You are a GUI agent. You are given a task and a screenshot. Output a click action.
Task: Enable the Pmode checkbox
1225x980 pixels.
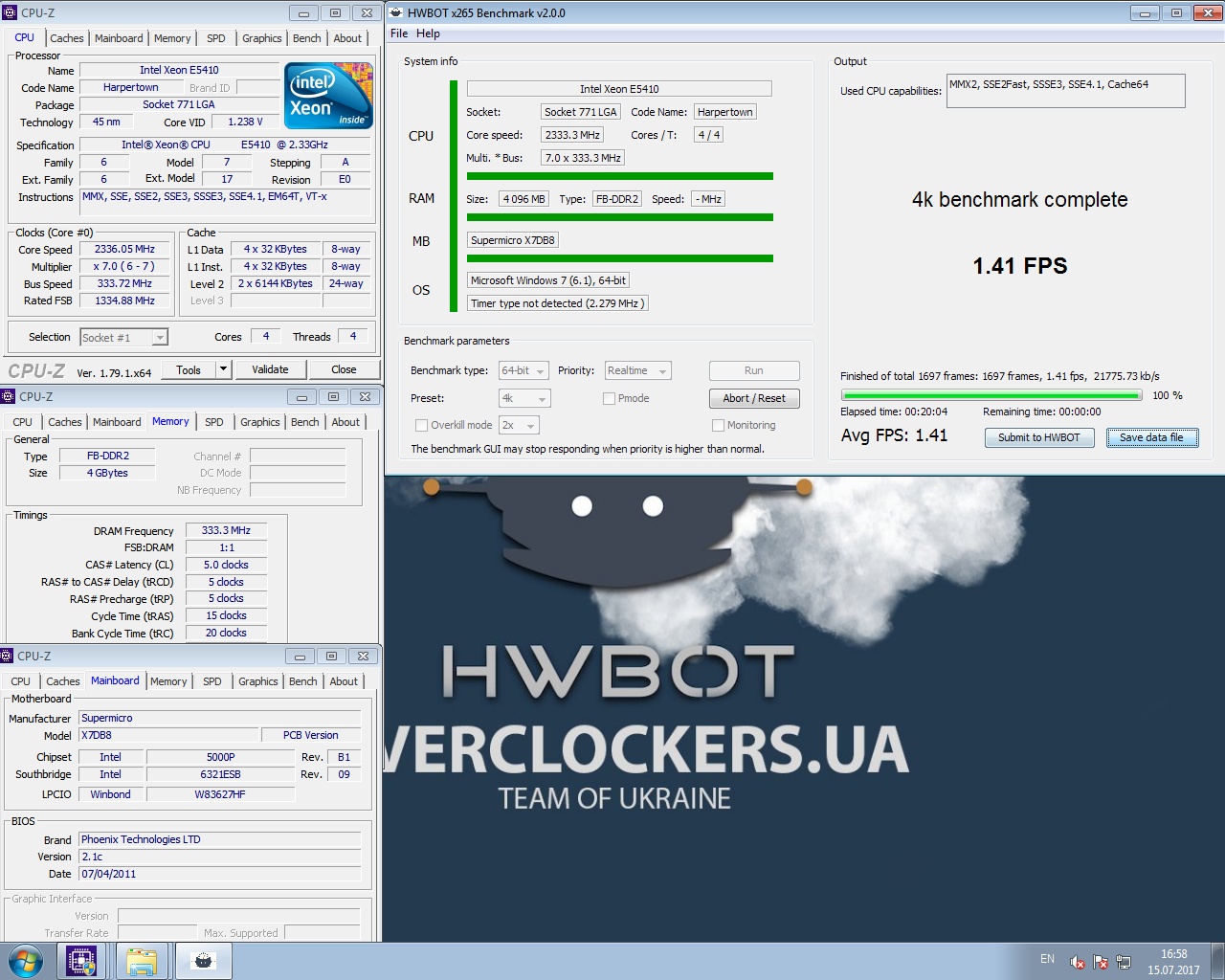click(x=609, y=398)
